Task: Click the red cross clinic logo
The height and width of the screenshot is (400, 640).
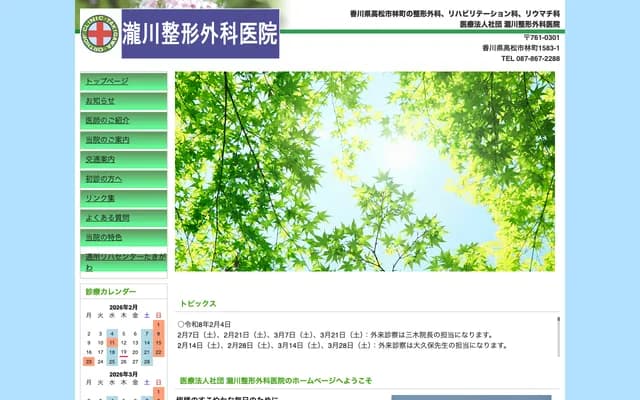Action: pyautogui.click(x=100, y=33)
